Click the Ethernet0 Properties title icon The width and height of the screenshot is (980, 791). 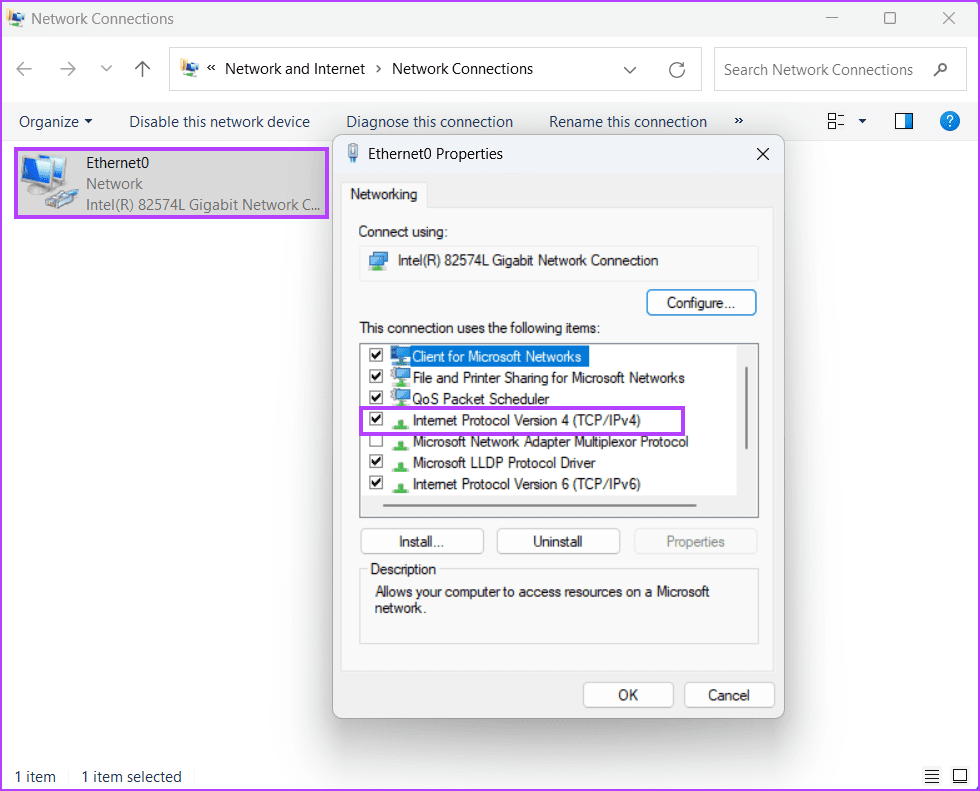tap(353, 153)
